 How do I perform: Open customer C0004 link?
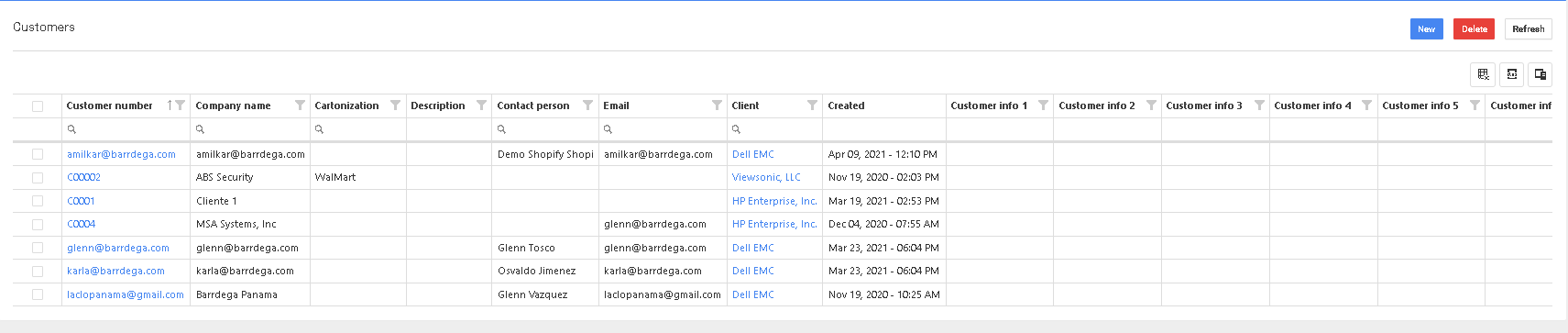click(81, 224)
